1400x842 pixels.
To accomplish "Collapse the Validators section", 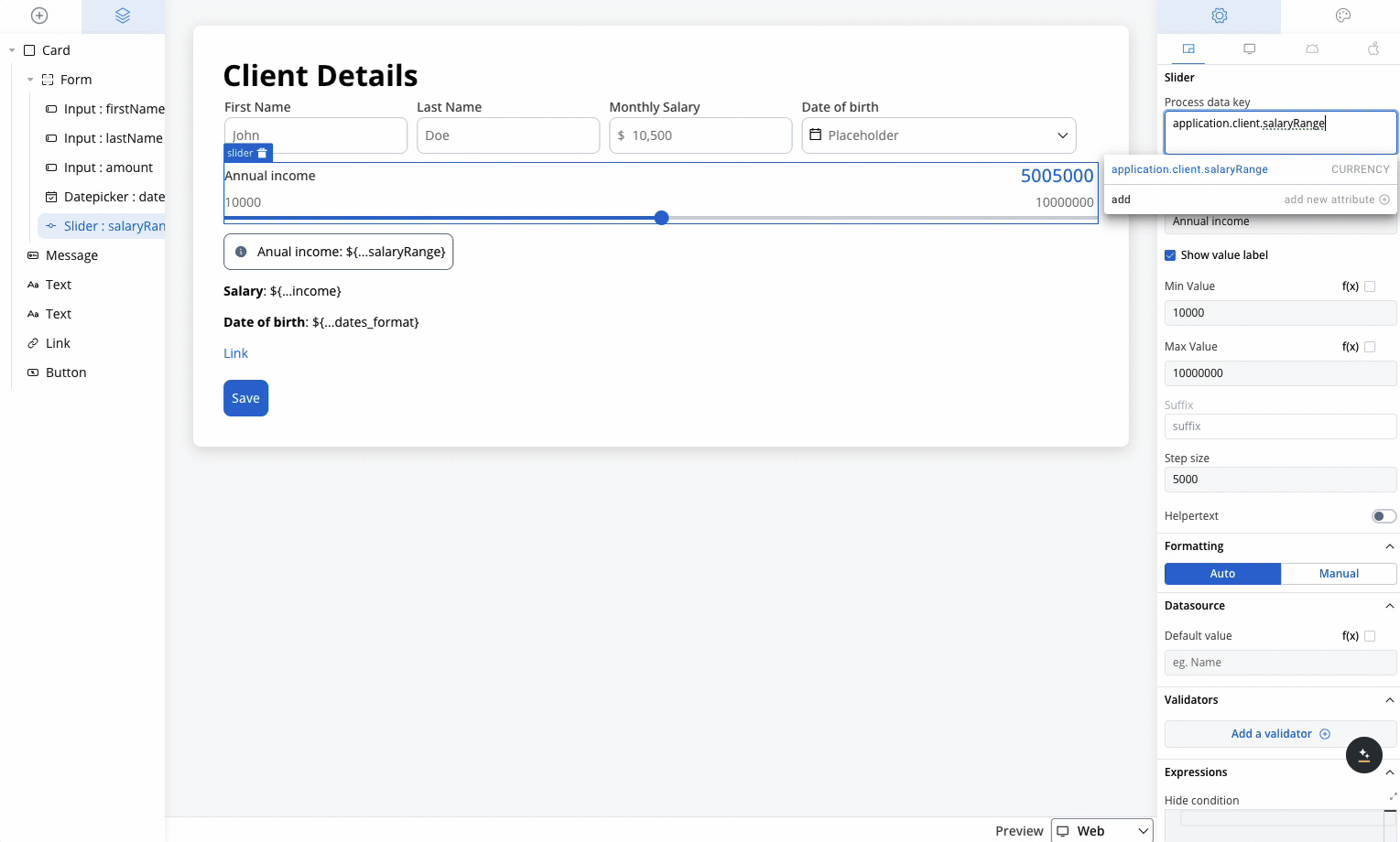I will click(x=1390, y=700).
